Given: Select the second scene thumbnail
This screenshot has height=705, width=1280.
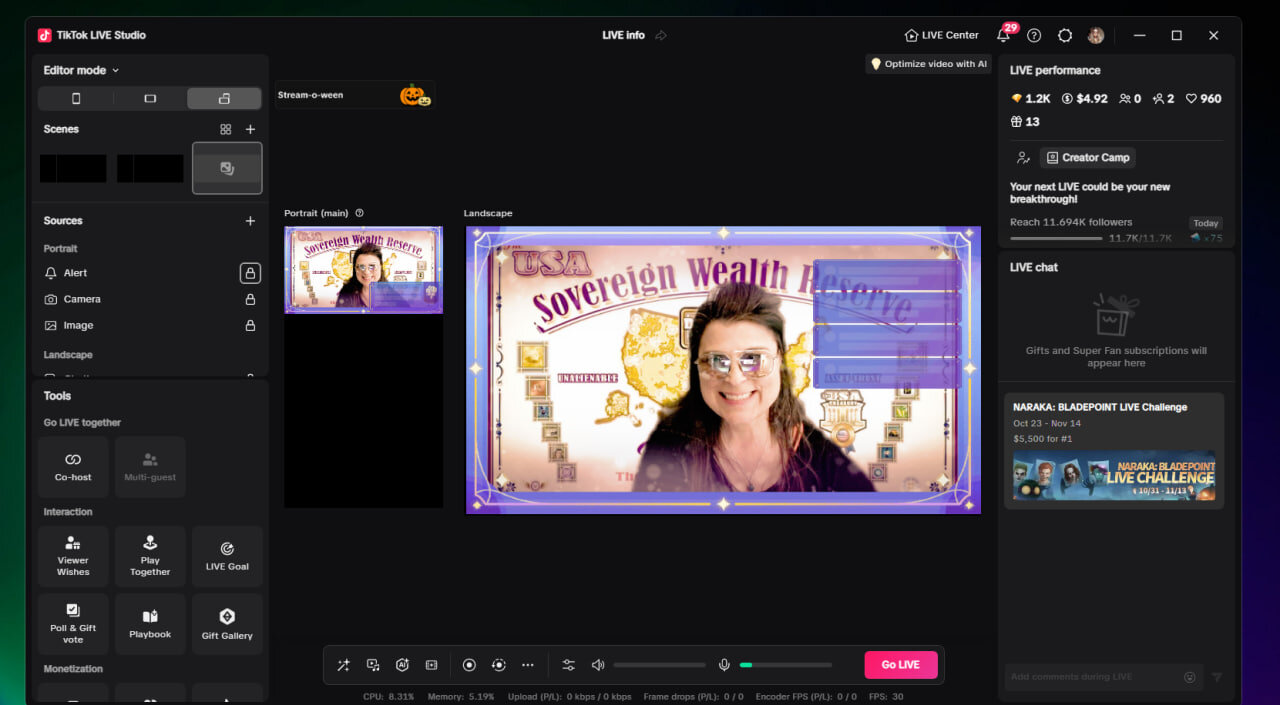Looking at the screenshot, I should point(150,168).
